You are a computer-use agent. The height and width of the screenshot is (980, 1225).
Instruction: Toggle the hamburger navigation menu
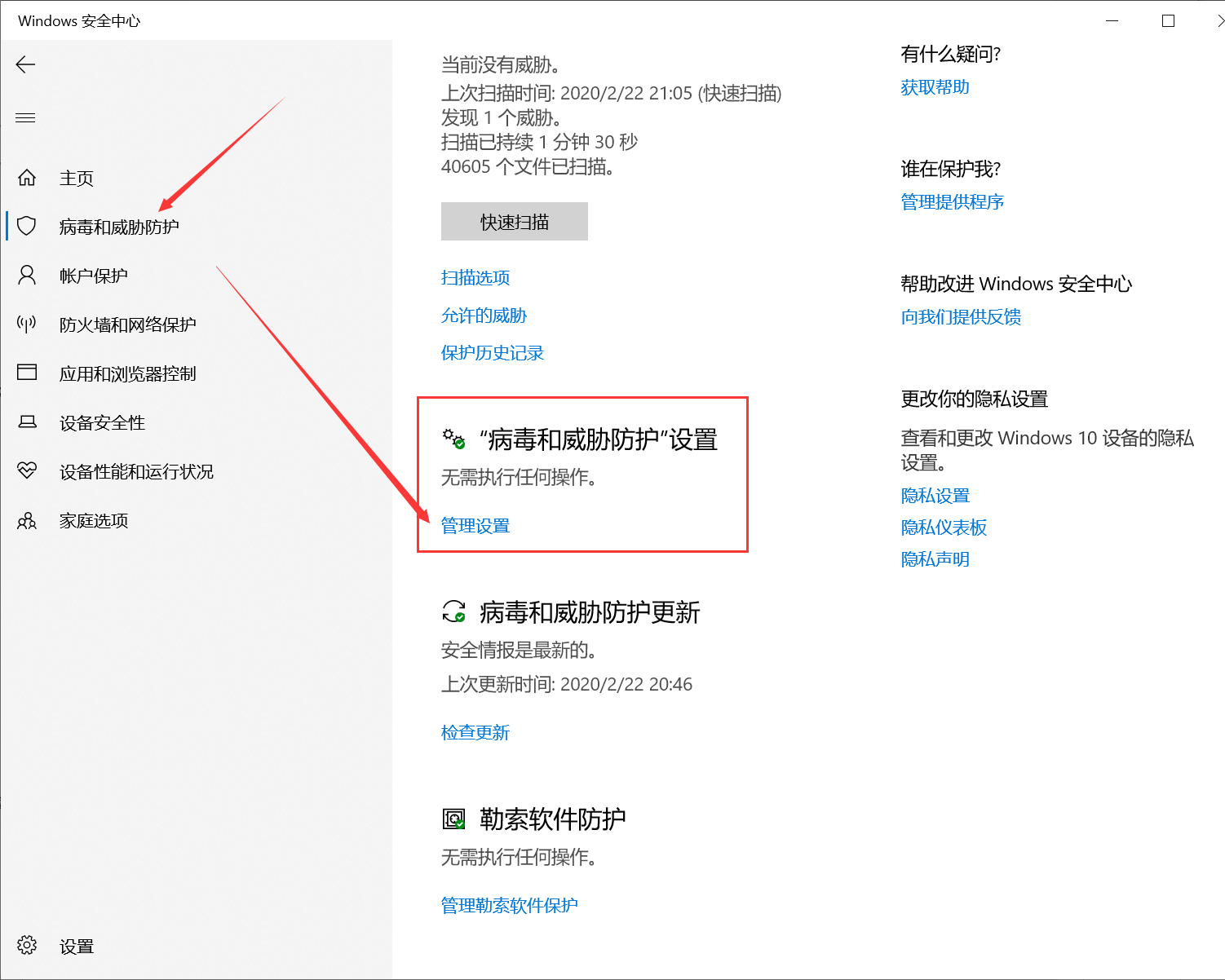click(x=25, y=118)
